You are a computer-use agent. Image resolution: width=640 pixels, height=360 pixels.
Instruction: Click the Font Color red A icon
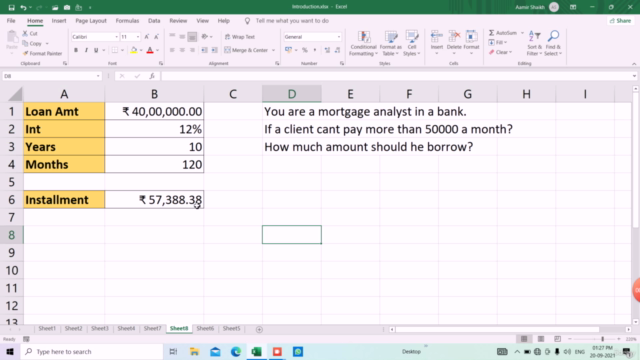pyautogui.click(x=150, y=50)
